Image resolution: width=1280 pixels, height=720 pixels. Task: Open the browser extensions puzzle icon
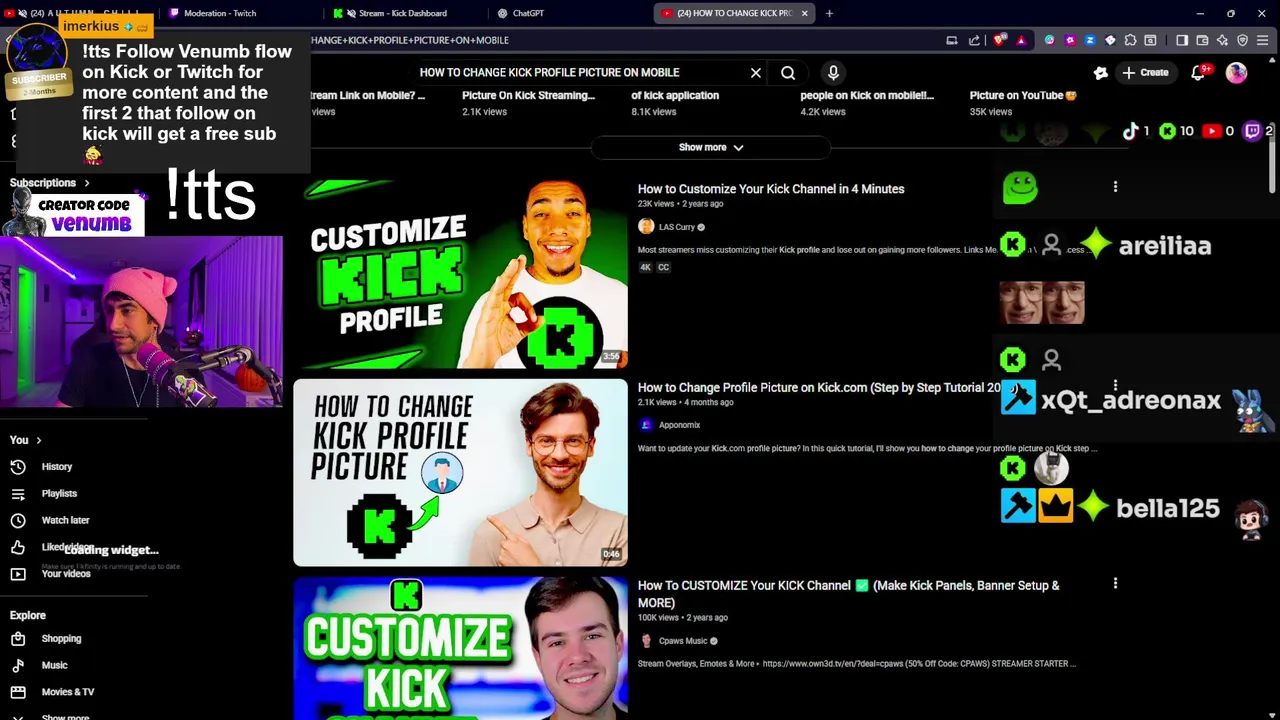pos(1130,40)
